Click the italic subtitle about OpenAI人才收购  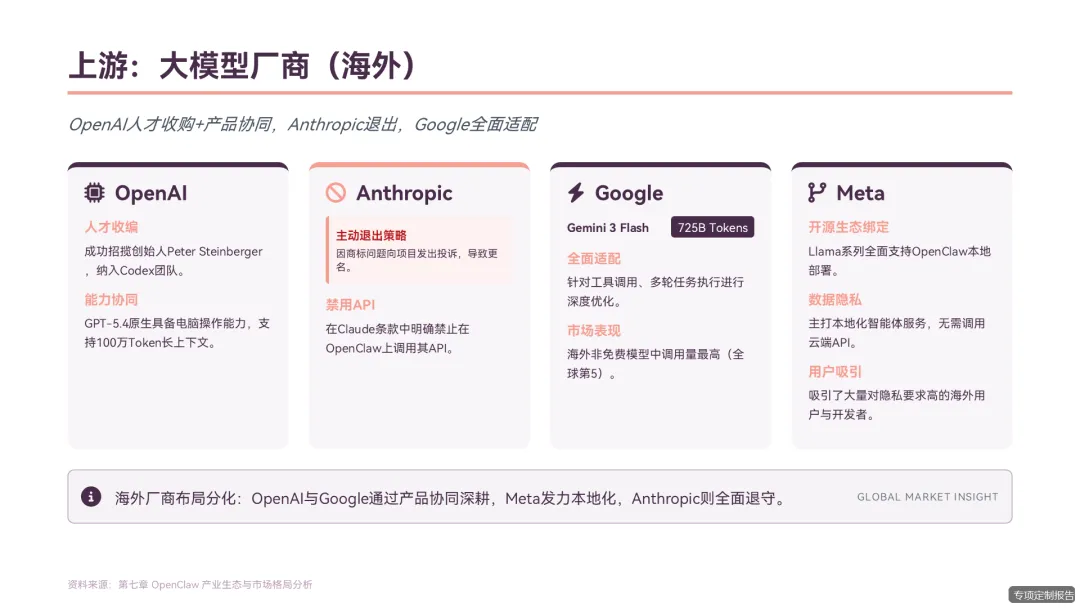pos(302,125)
